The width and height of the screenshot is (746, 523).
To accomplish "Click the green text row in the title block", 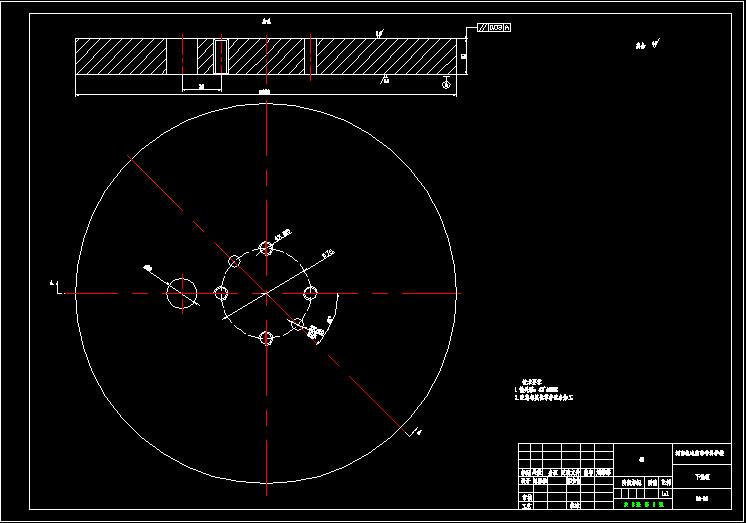I will 643,504.
